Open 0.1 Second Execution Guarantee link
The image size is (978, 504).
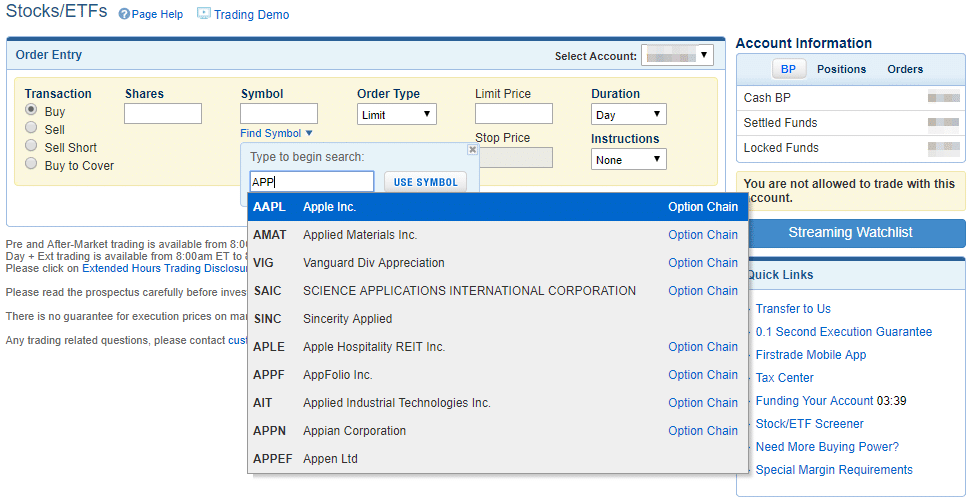pos(844,332)
